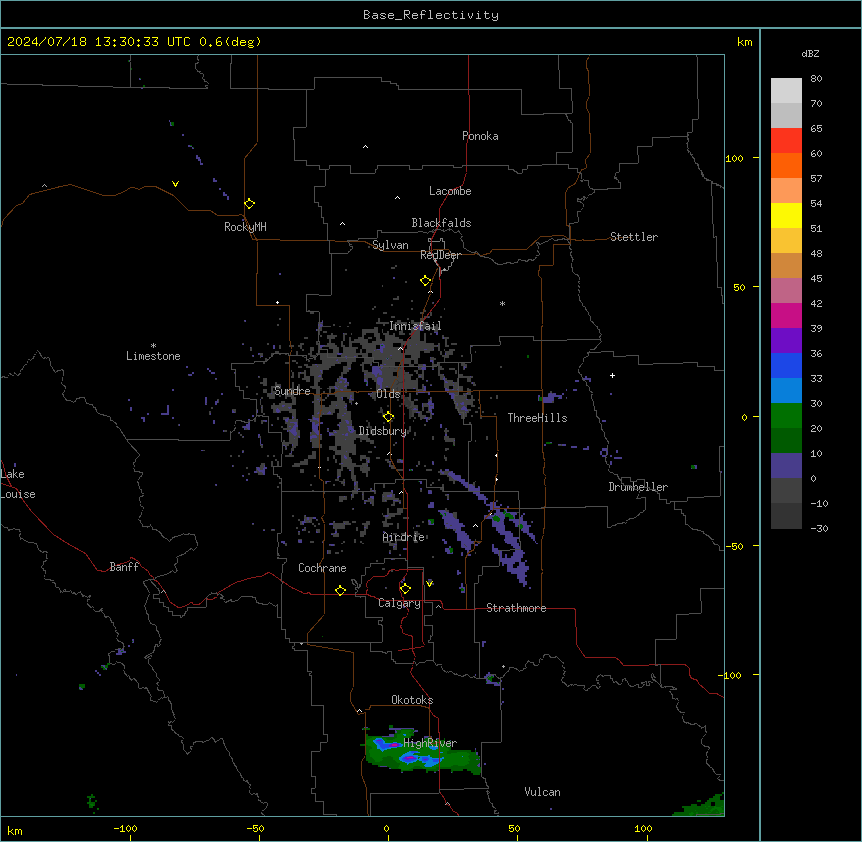Click the -50 tick label on the vertical axis
The image size is (862, 842).
[734, 546]
